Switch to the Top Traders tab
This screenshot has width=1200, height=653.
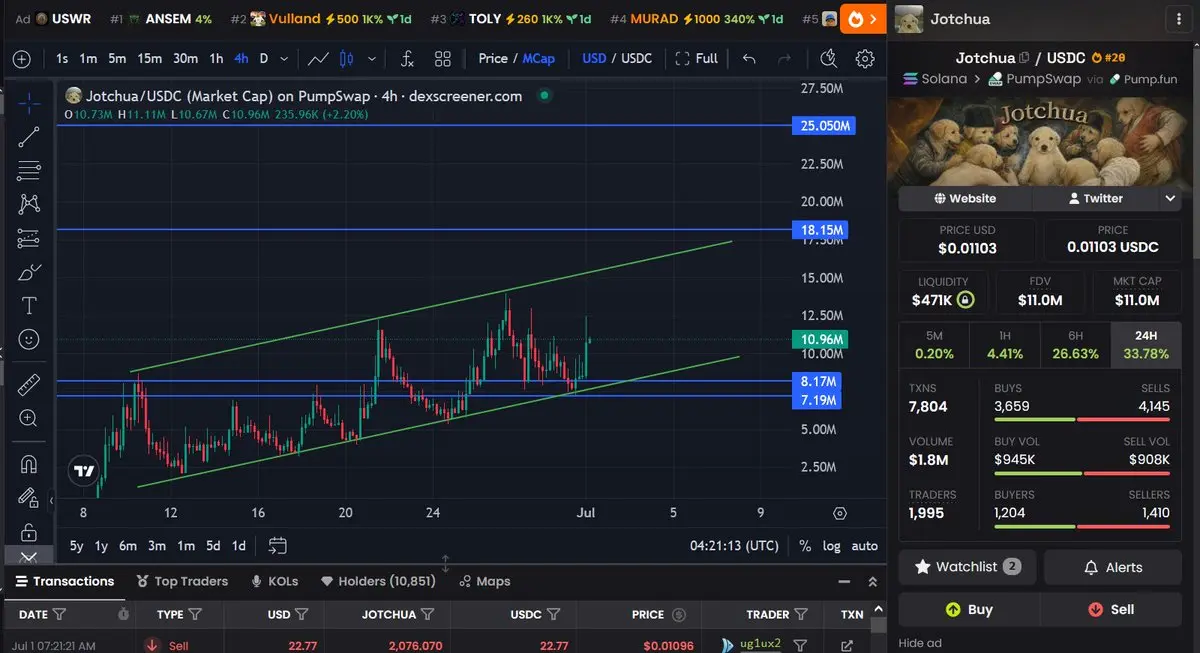(182, 581)
